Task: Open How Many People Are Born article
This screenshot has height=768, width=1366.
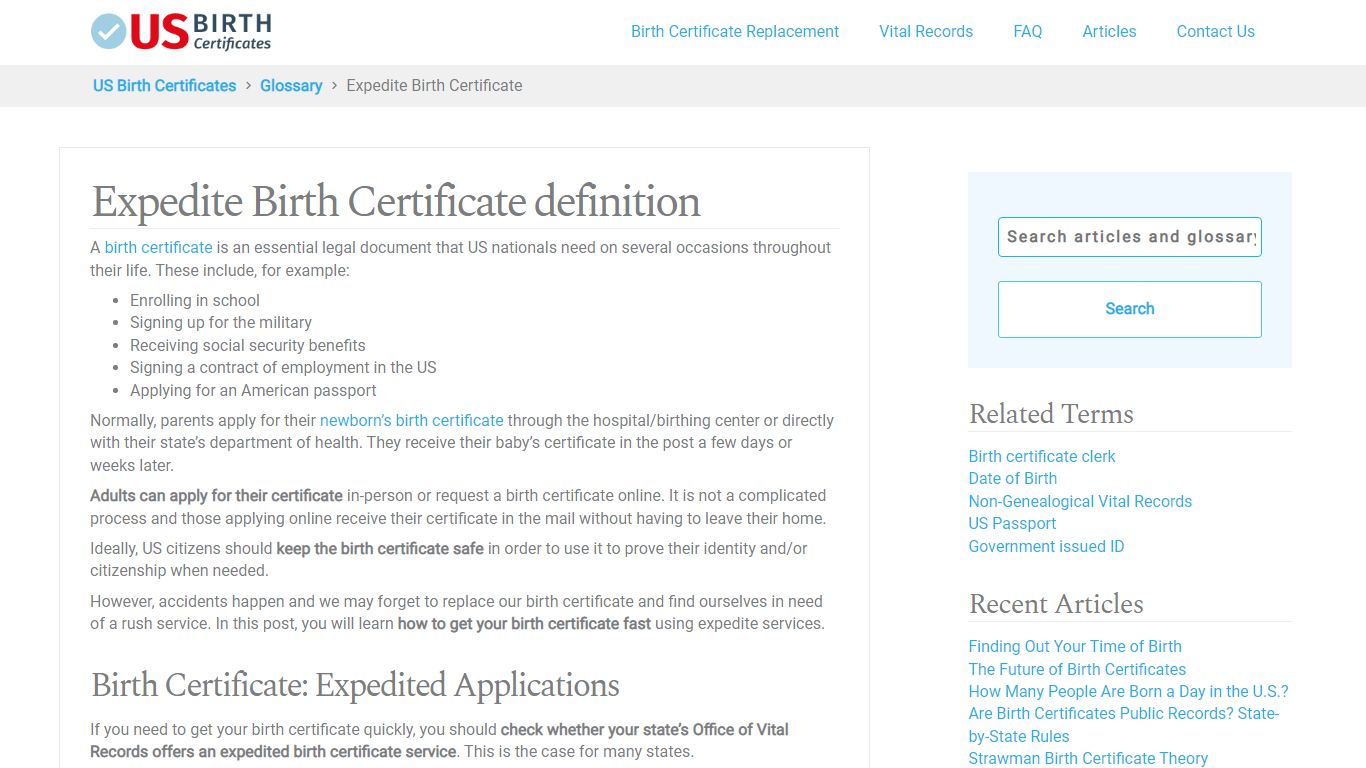Action: pyautogui.click(x=1128, y=691)
